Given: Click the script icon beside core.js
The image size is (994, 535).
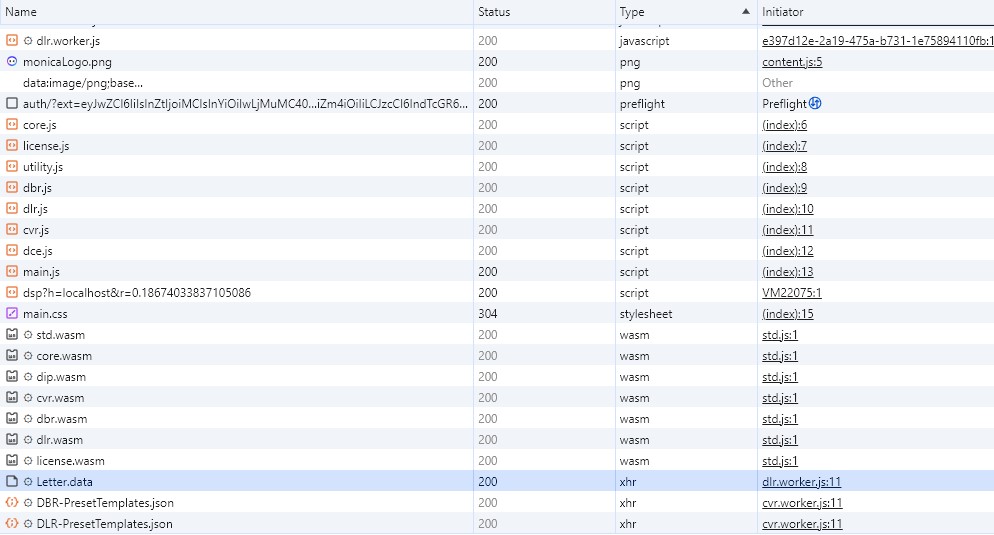Looking at the screenshot, I should [x=12, y=125].
